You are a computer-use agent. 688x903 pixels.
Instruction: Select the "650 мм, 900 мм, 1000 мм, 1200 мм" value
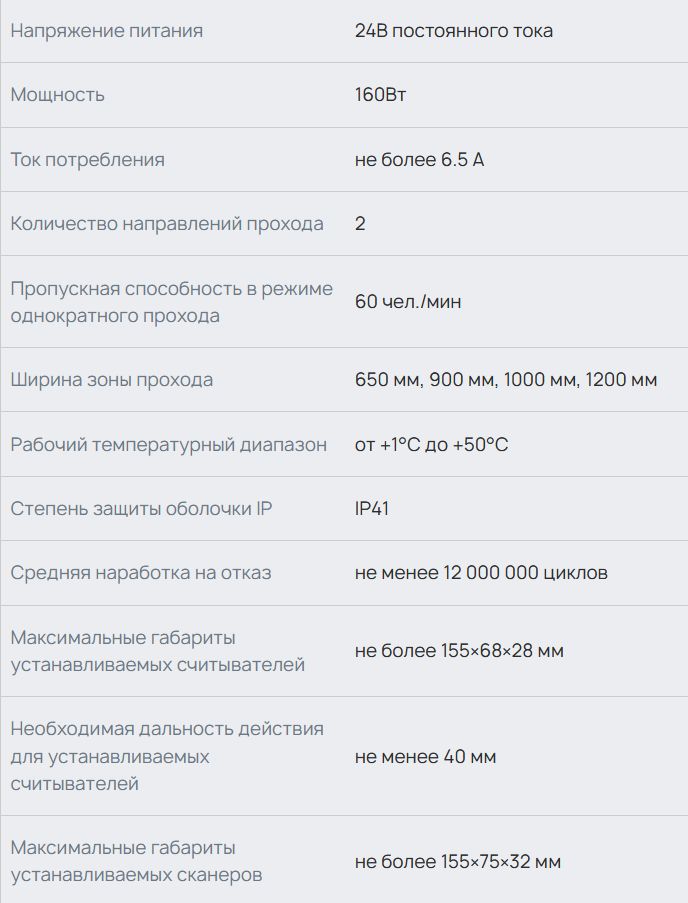[x=505, y=380]
